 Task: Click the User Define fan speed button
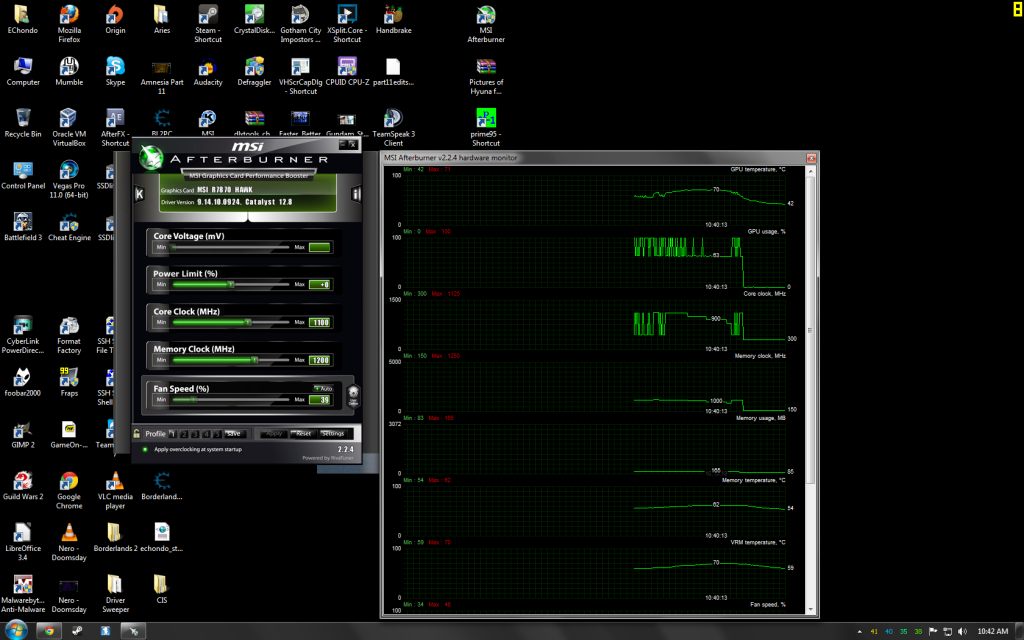click(x=353, y=394)
